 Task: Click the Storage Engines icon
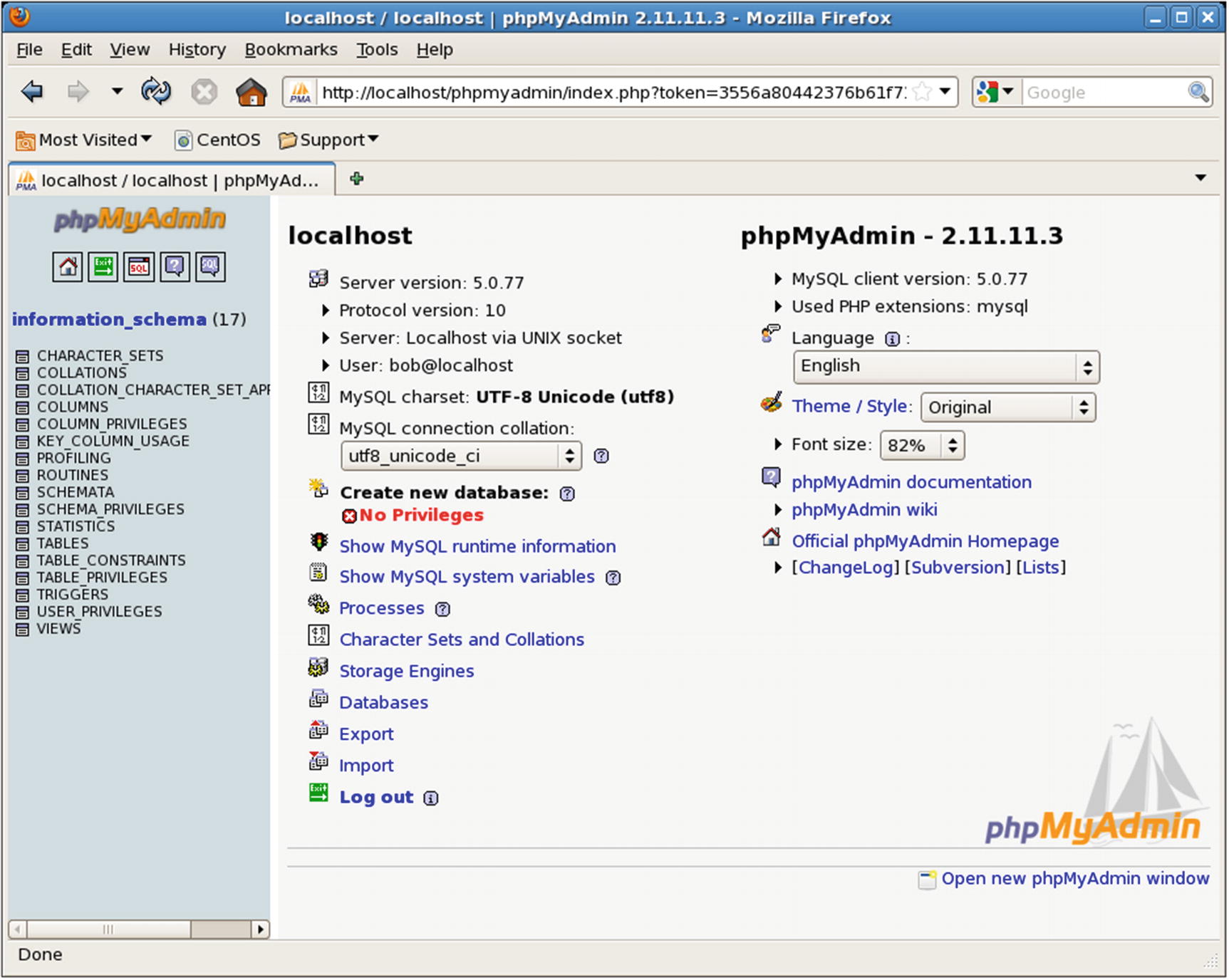(x=318, y=668)
